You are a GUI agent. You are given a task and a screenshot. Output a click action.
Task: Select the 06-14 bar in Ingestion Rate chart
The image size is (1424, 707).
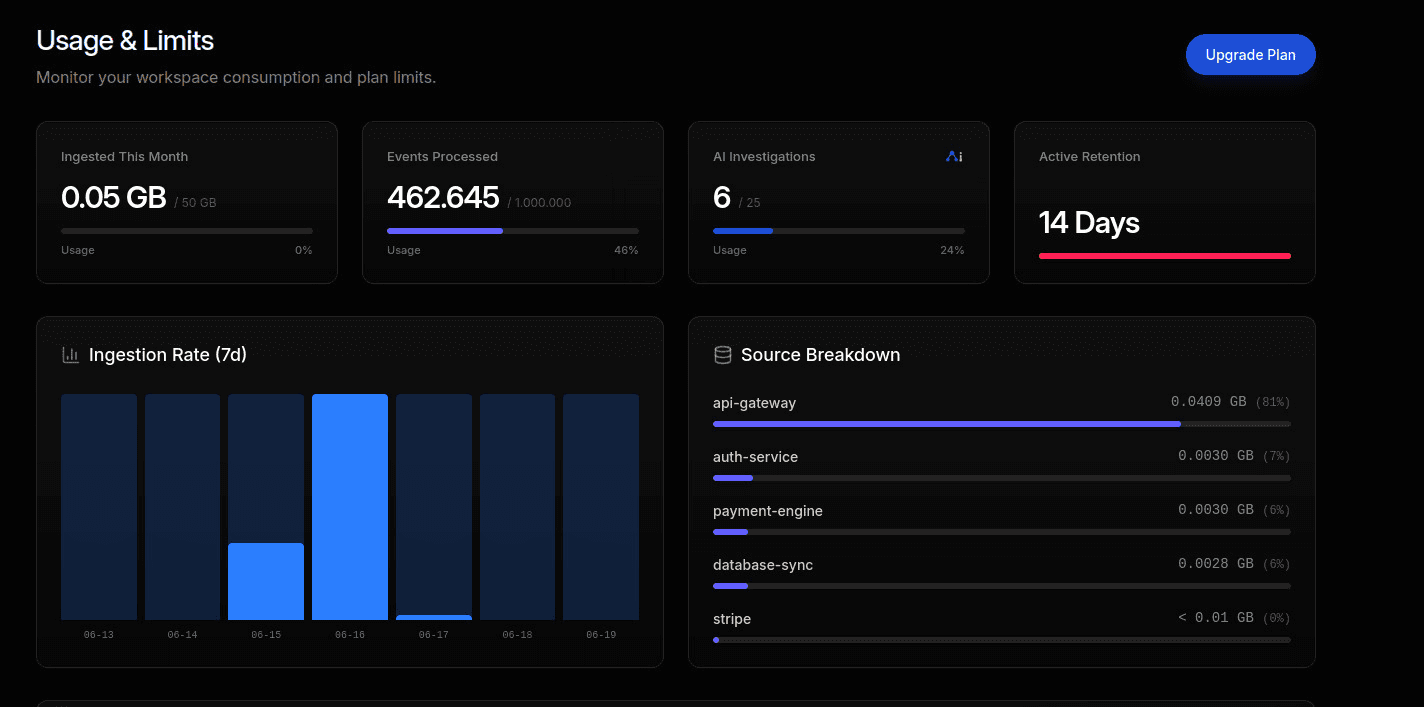pos(182,507)
